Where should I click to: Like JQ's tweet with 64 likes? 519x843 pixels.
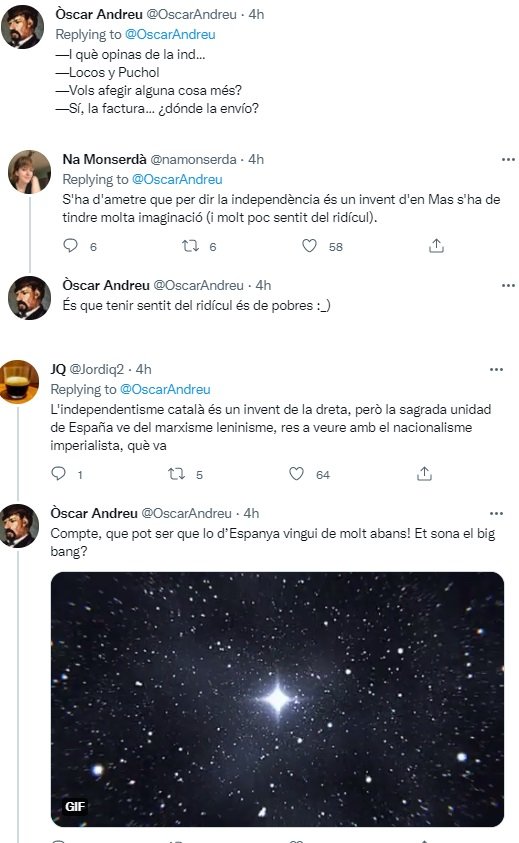coord(296,474)
